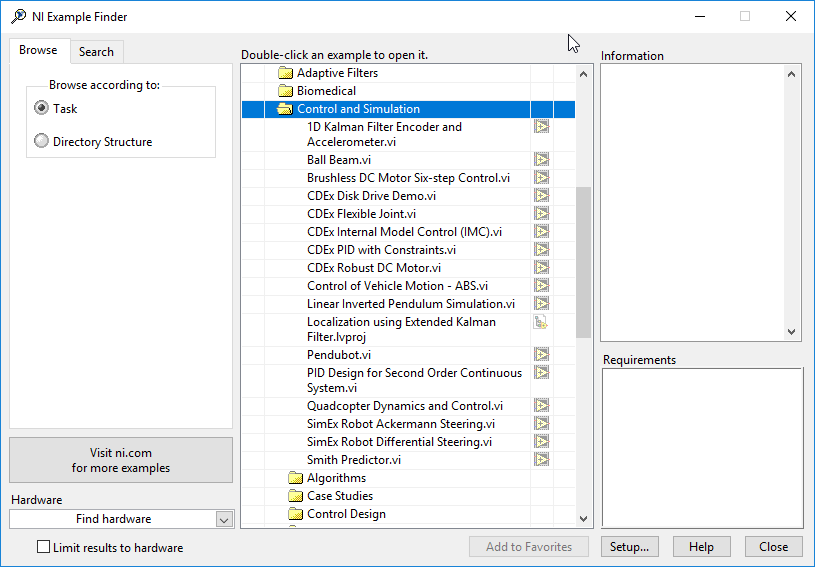The width and height of the screenshot is (815, 567).
Task: Click the example list scroll down arrow
Action: 583,519
